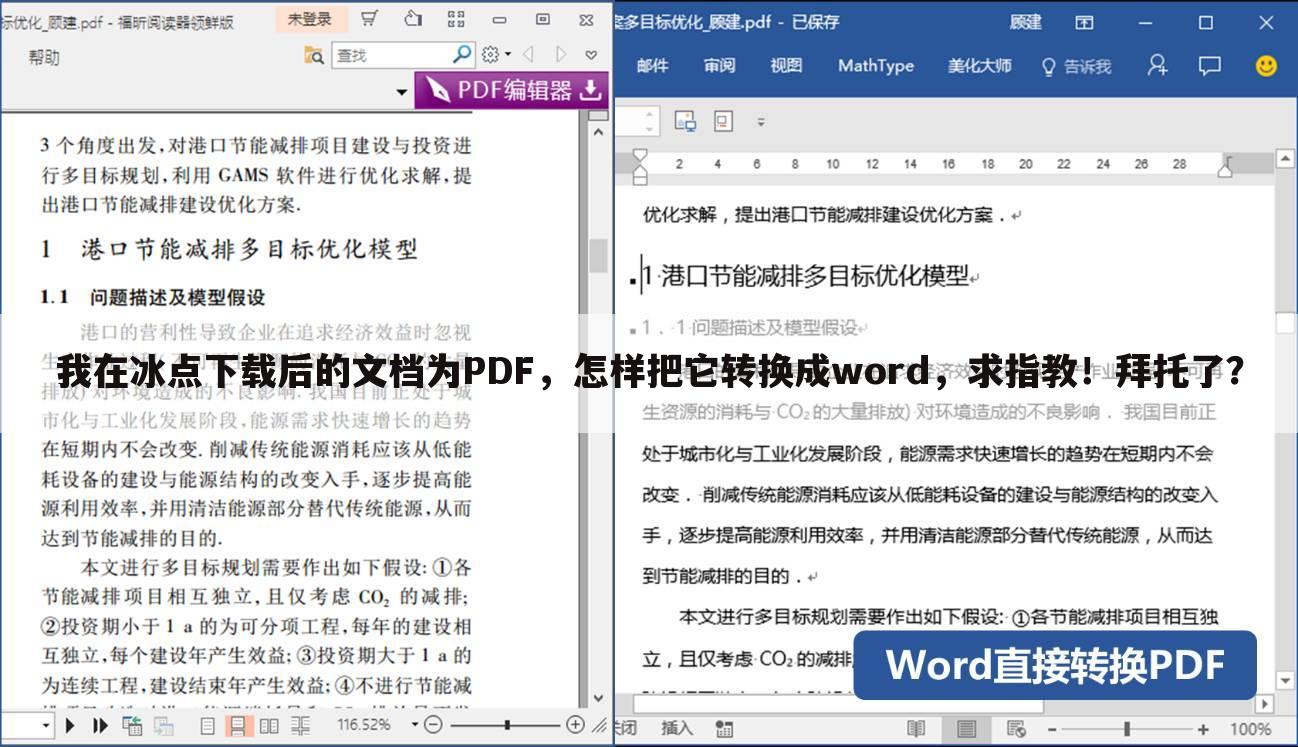
Task: Click the skin/theme shirt icon in Foxit title bar
Action: click(413, 19)
